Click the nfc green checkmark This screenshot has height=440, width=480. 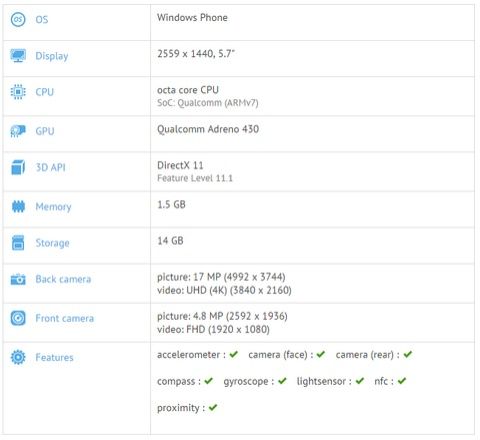click(402, 380)
